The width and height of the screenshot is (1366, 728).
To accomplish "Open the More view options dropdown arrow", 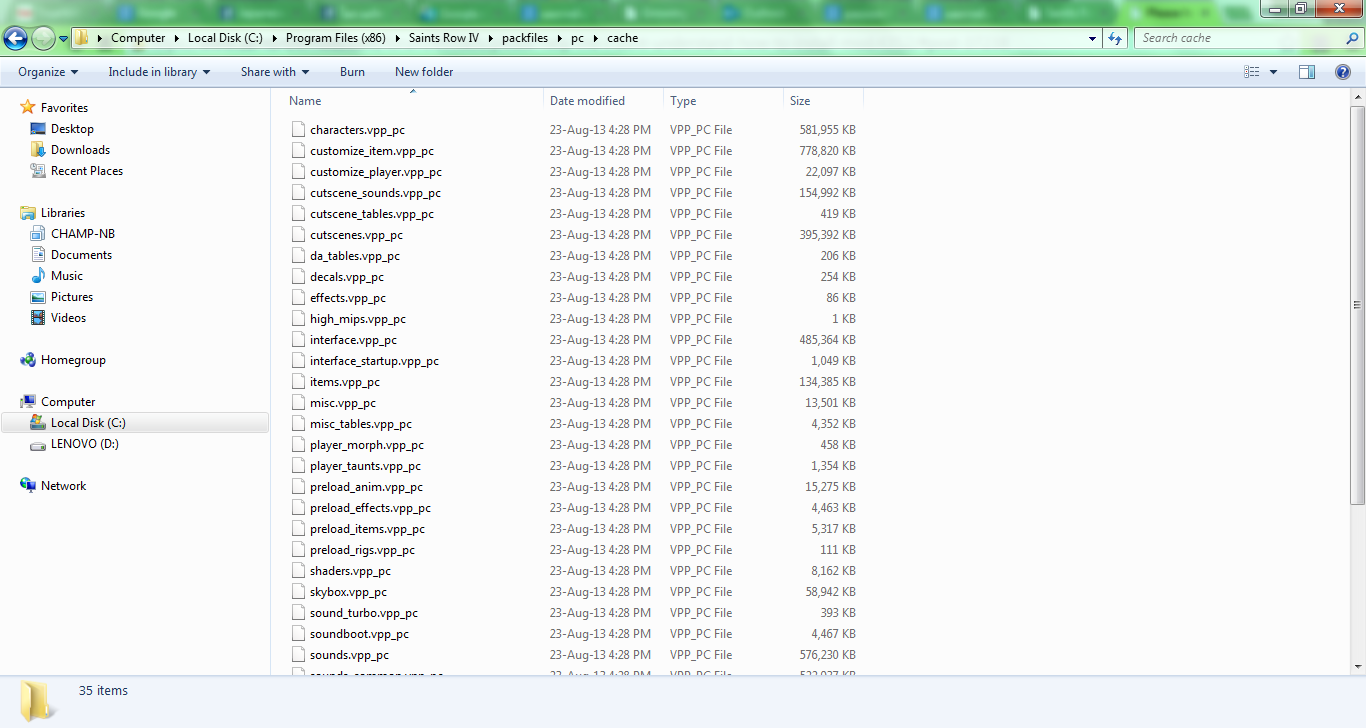I will click(x=1273, y=72).
